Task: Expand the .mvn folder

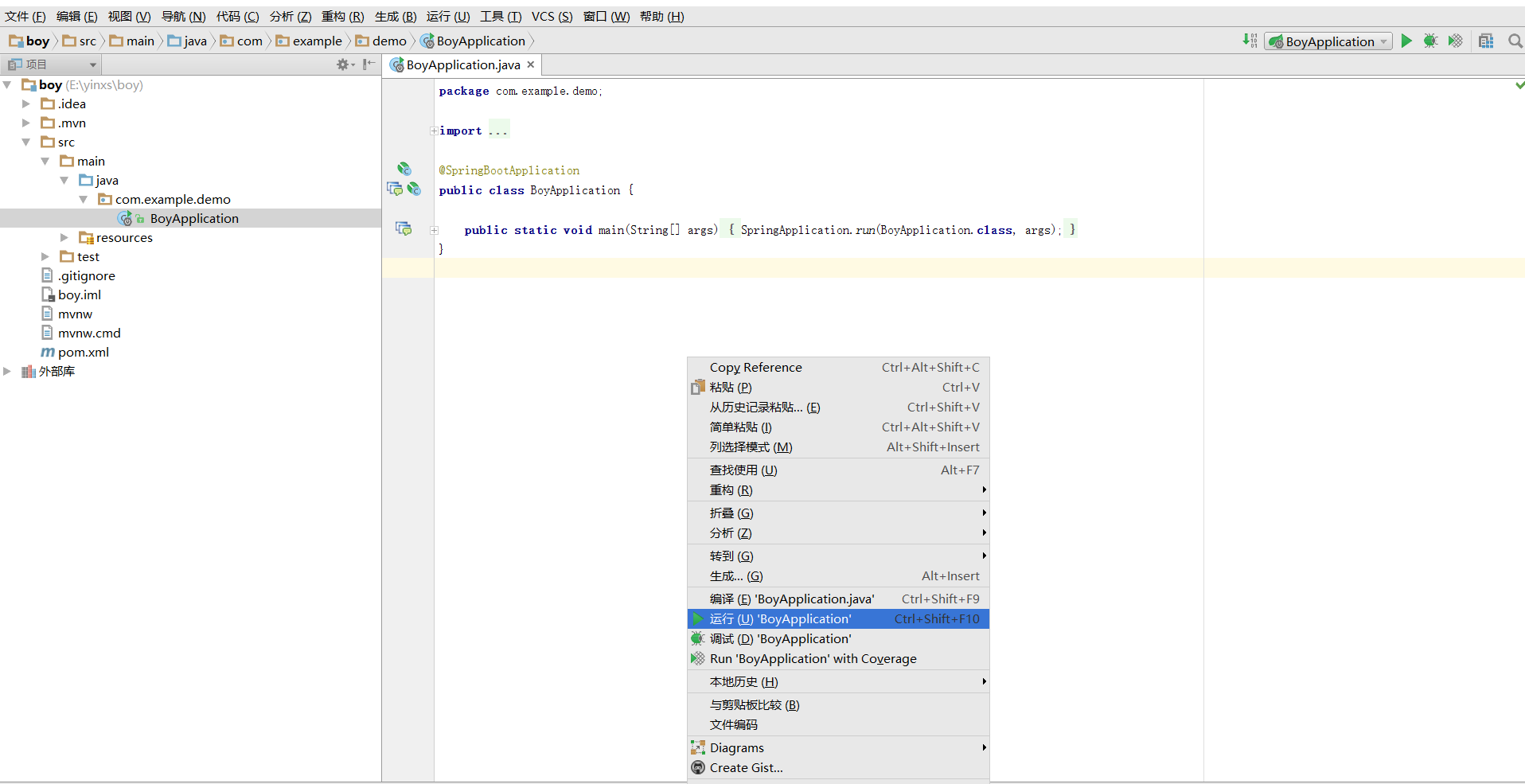Action: (26, 123)
